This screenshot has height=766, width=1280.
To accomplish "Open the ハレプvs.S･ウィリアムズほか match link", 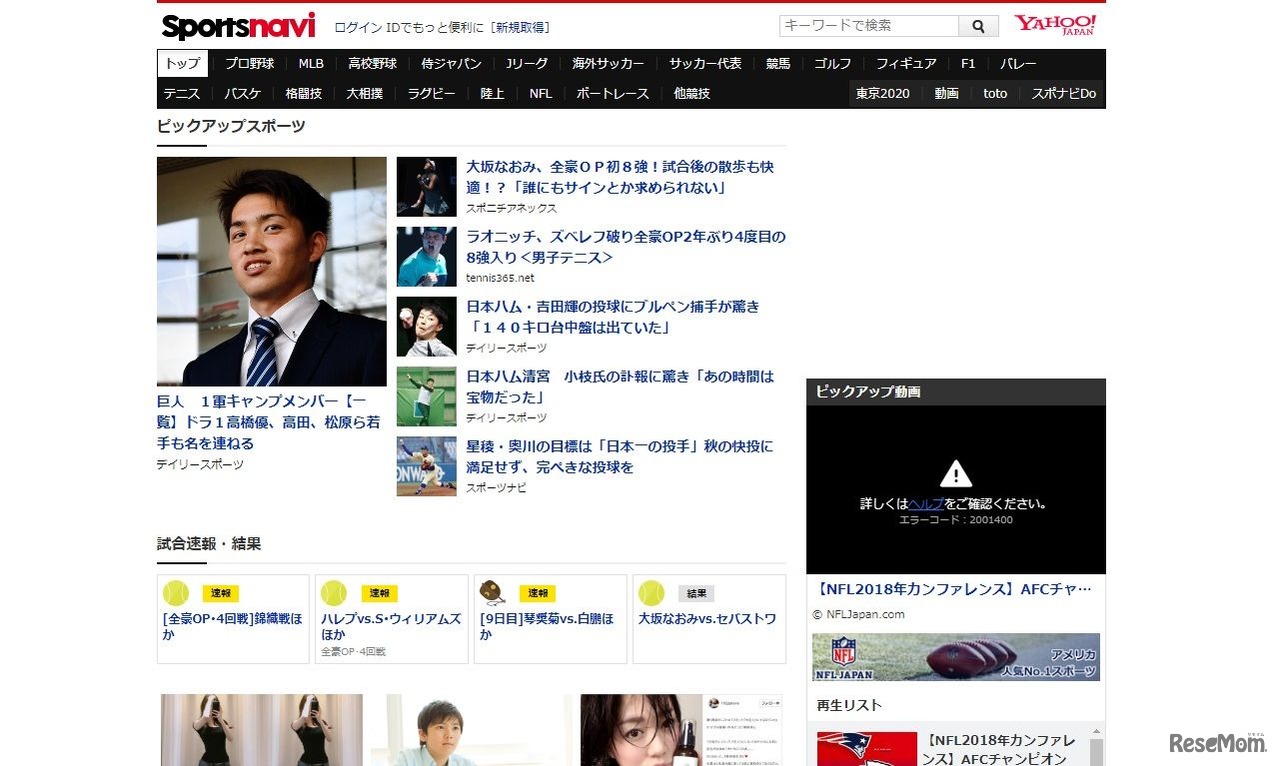I will (391, 626).
